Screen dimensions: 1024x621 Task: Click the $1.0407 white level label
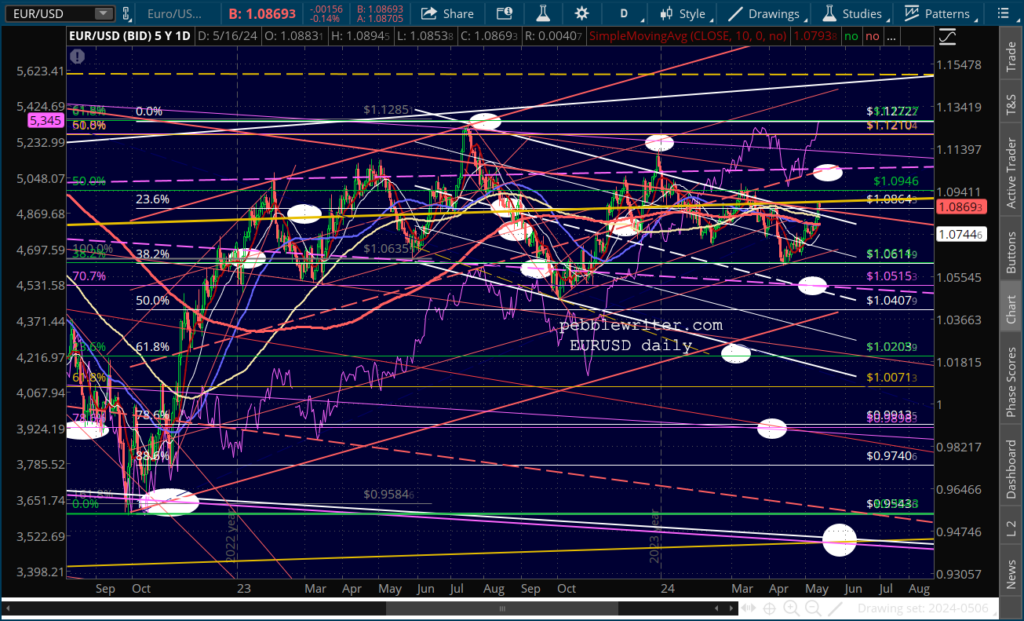click(x=892, y=300)
